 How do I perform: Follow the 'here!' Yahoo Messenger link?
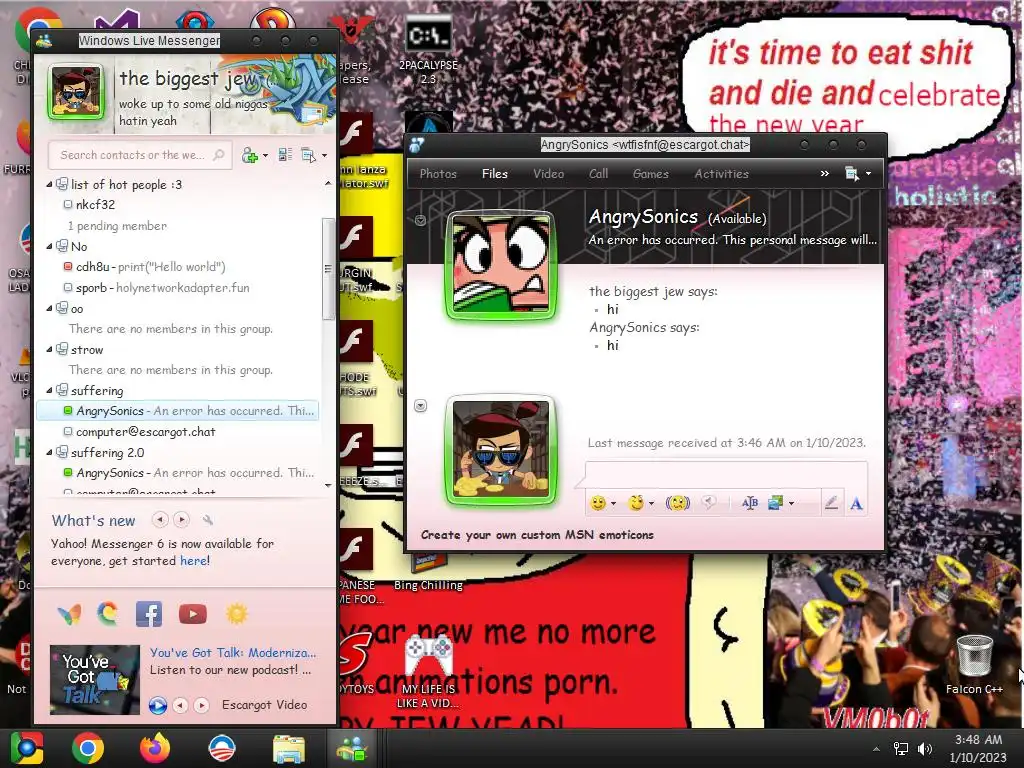(195, 560)
